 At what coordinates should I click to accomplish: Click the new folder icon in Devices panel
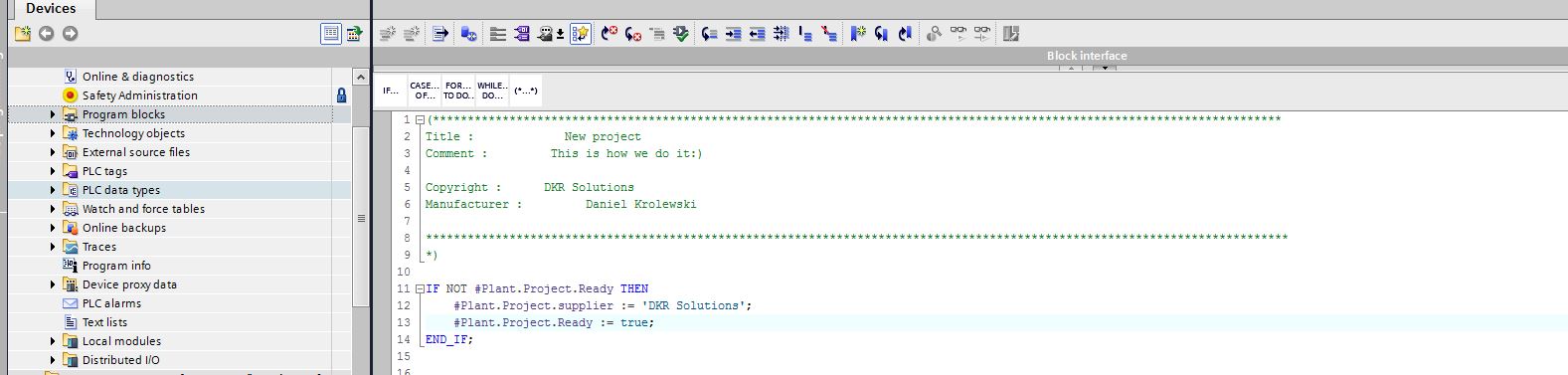(x=23, y=34)
